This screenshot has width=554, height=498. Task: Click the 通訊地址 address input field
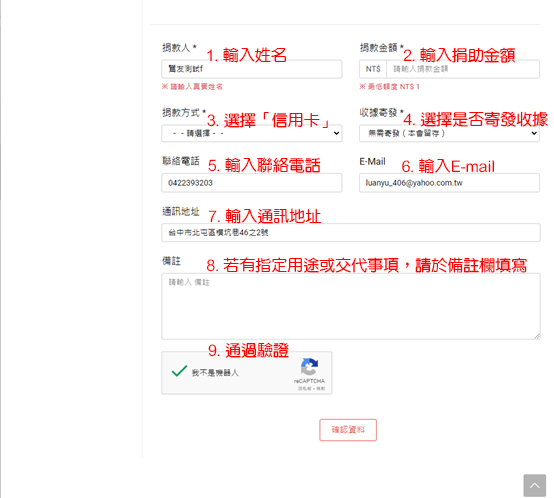click(351, 232)
